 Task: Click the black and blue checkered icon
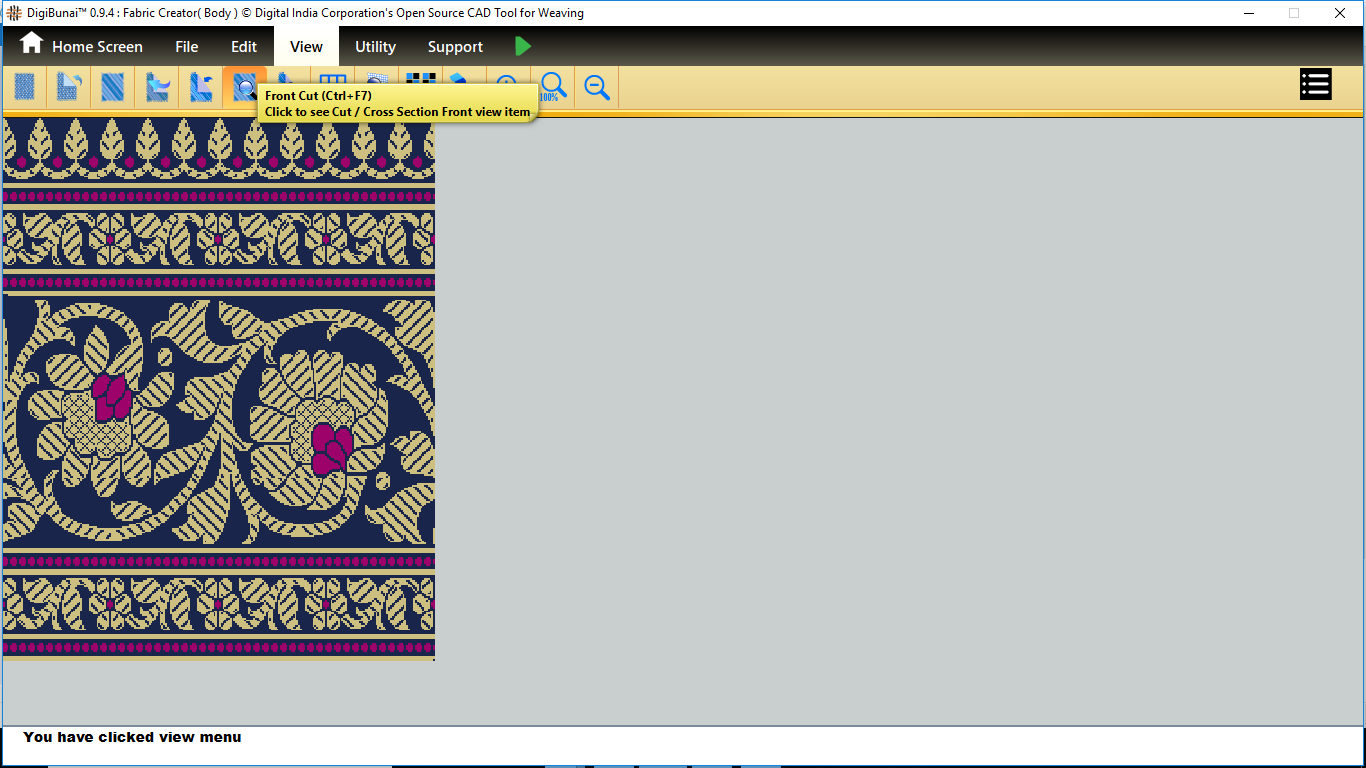click(x=421, y=79)
